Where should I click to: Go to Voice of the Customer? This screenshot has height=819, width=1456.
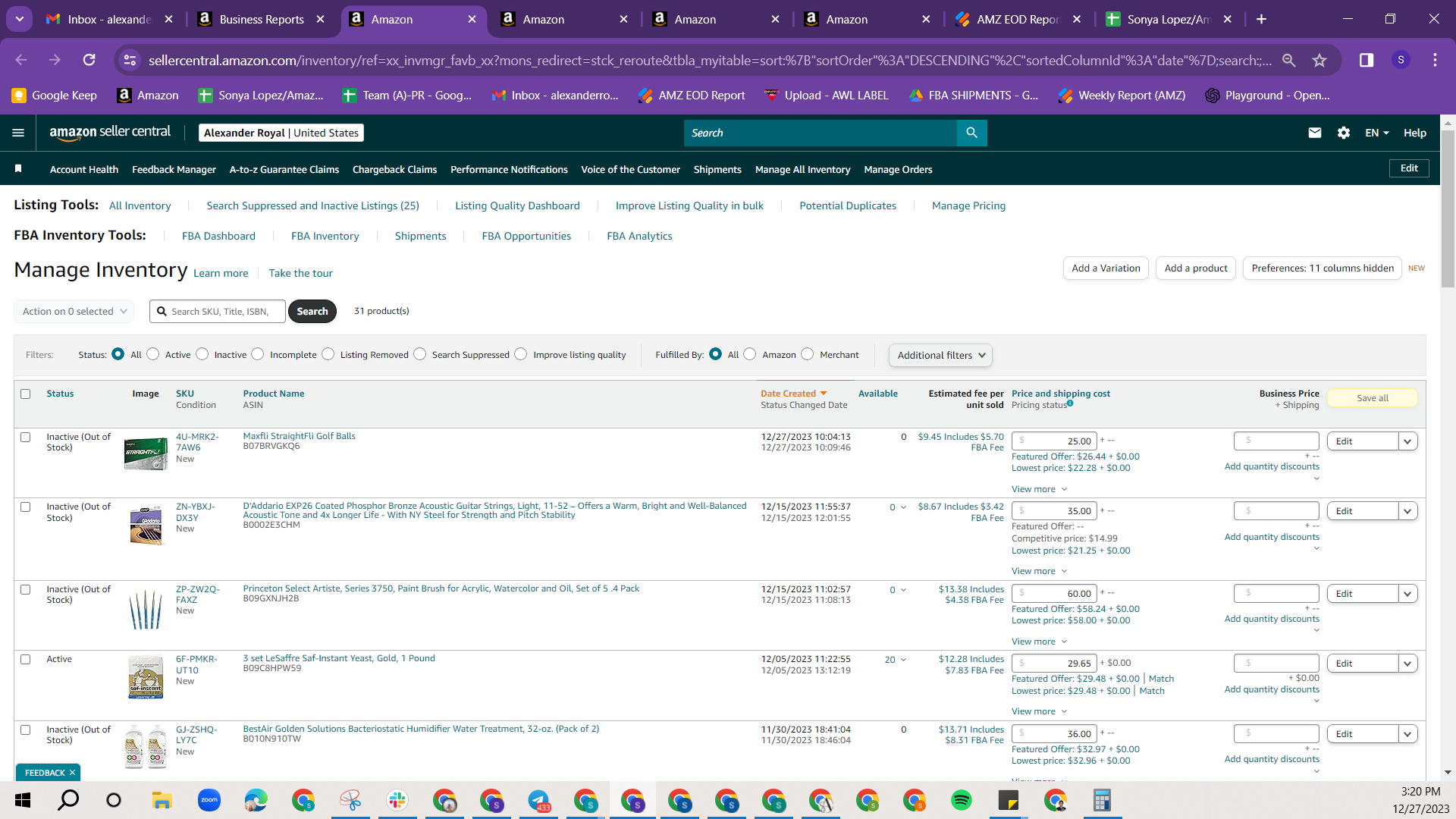(x=630, y=169)
